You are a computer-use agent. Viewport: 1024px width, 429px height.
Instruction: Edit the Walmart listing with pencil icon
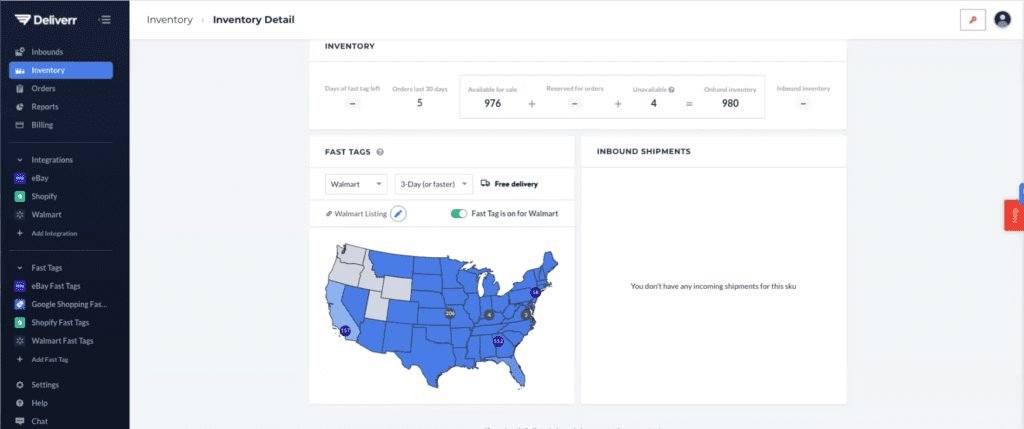398,214
